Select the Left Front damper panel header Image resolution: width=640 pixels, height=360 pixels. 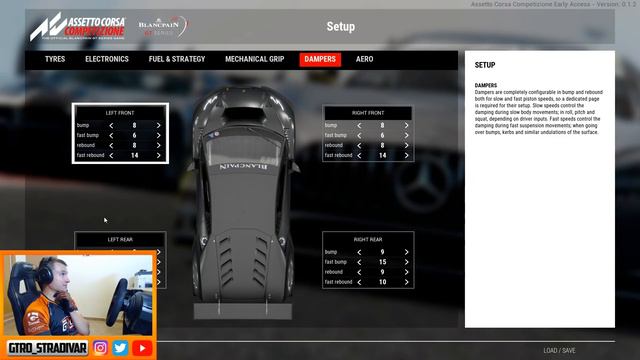pyautogui.click(x=120, y=113)
